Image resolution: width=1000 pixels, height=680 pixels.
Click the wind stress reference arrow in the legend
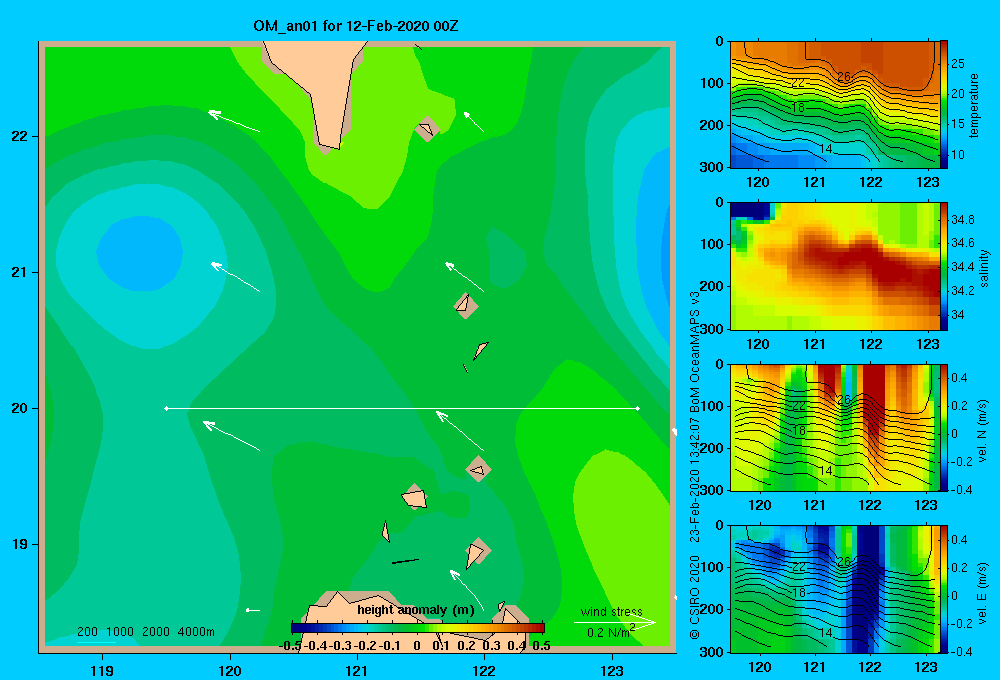coord(615,622)
